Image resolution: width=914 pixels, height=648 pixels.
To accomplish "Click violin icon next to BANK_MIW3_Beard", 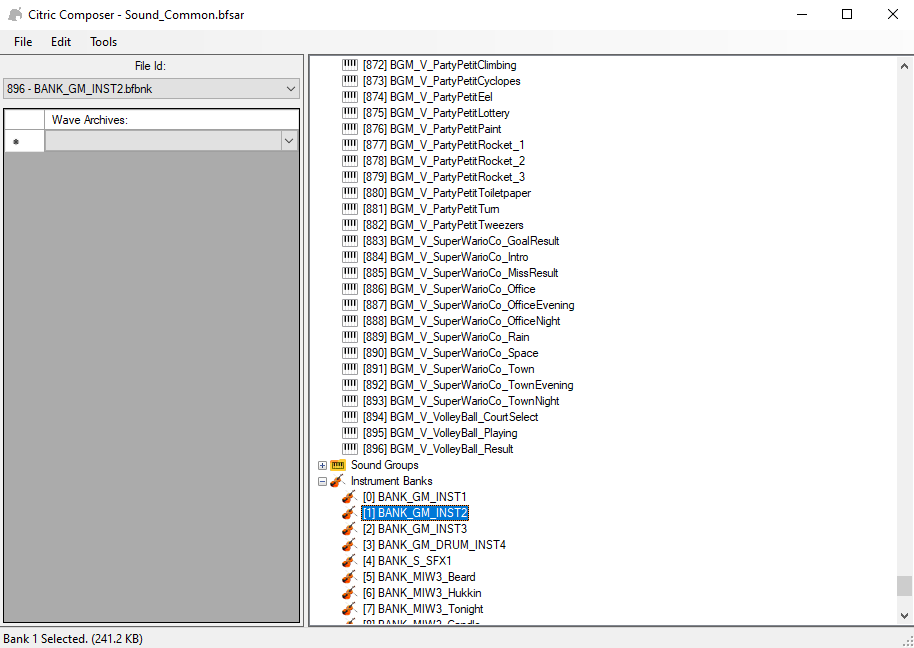I will [x=350, y=577].
